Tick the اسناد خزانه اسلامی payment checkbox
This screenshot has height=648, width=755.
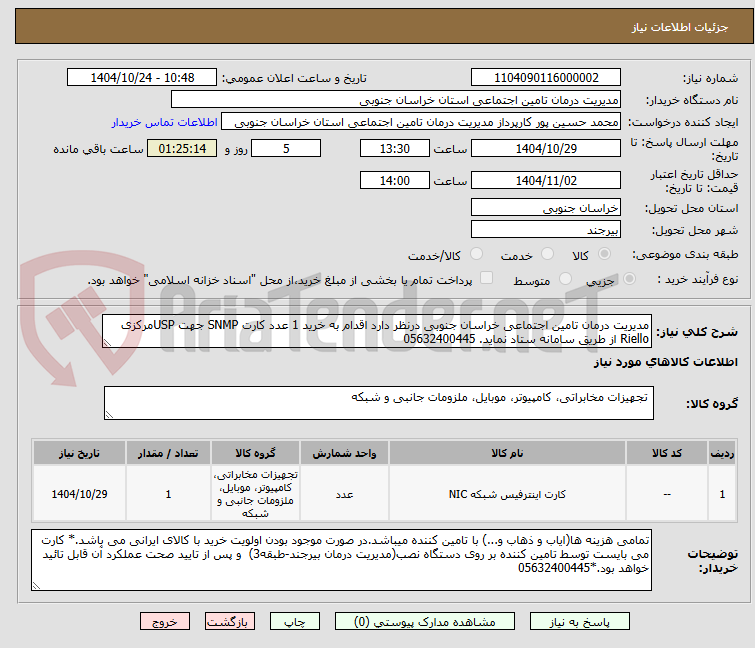click(487, 278)
